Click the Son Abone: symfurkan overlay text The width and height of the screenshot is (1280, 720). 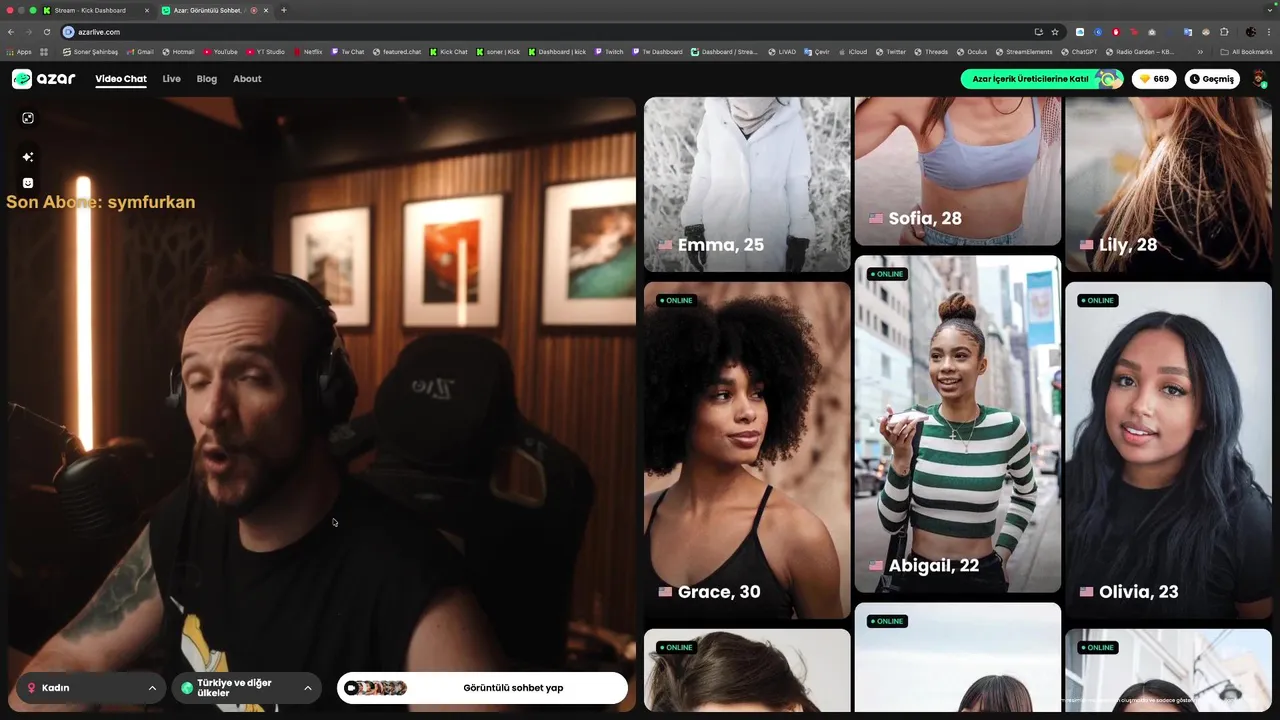pyautogui.click(x=101, y=202)
